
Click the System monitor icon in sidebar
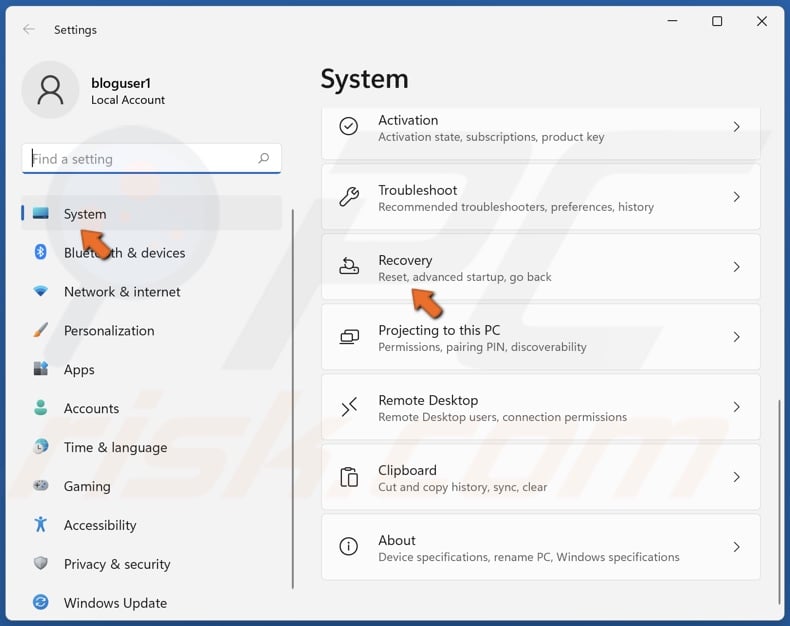[41, 213]
